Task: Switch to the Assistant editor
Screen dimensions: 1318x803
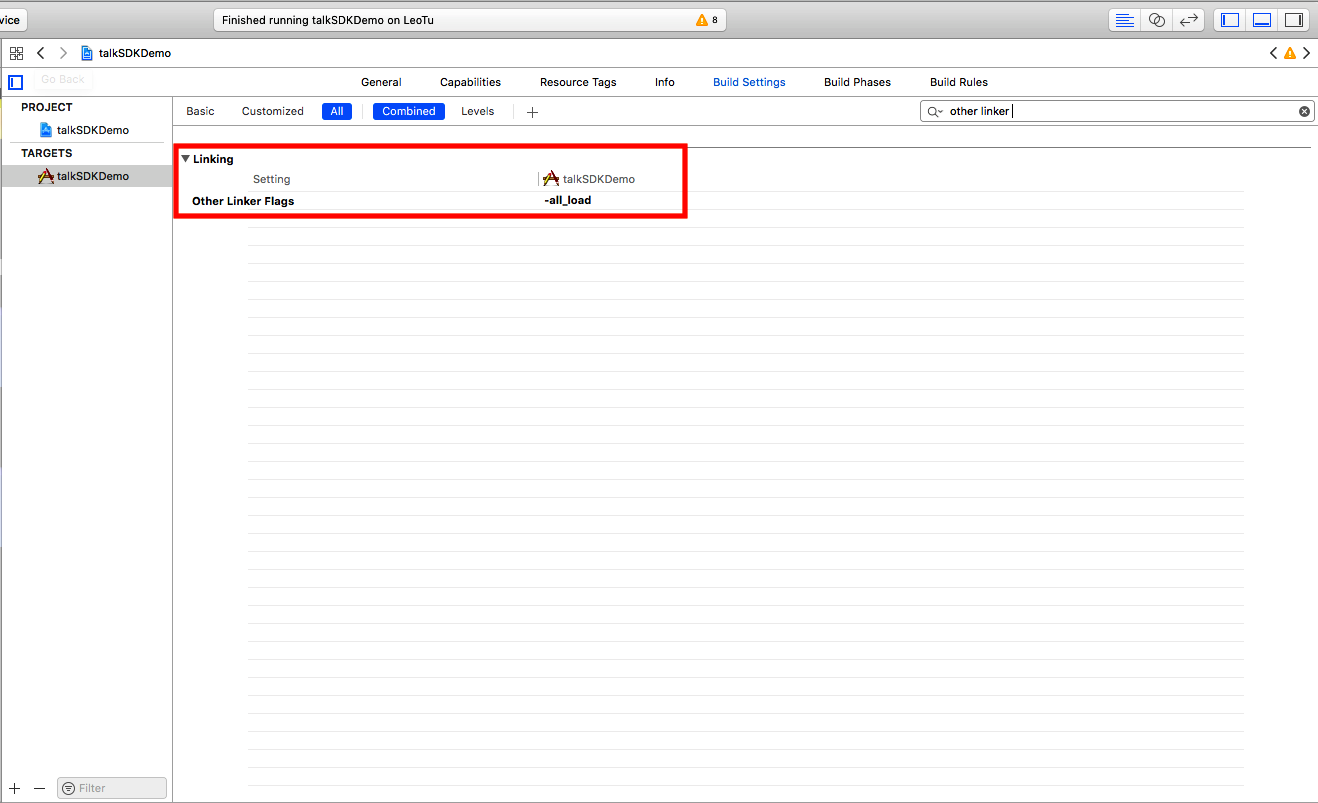Action: pyautogui.click(x=1157, y=20)
